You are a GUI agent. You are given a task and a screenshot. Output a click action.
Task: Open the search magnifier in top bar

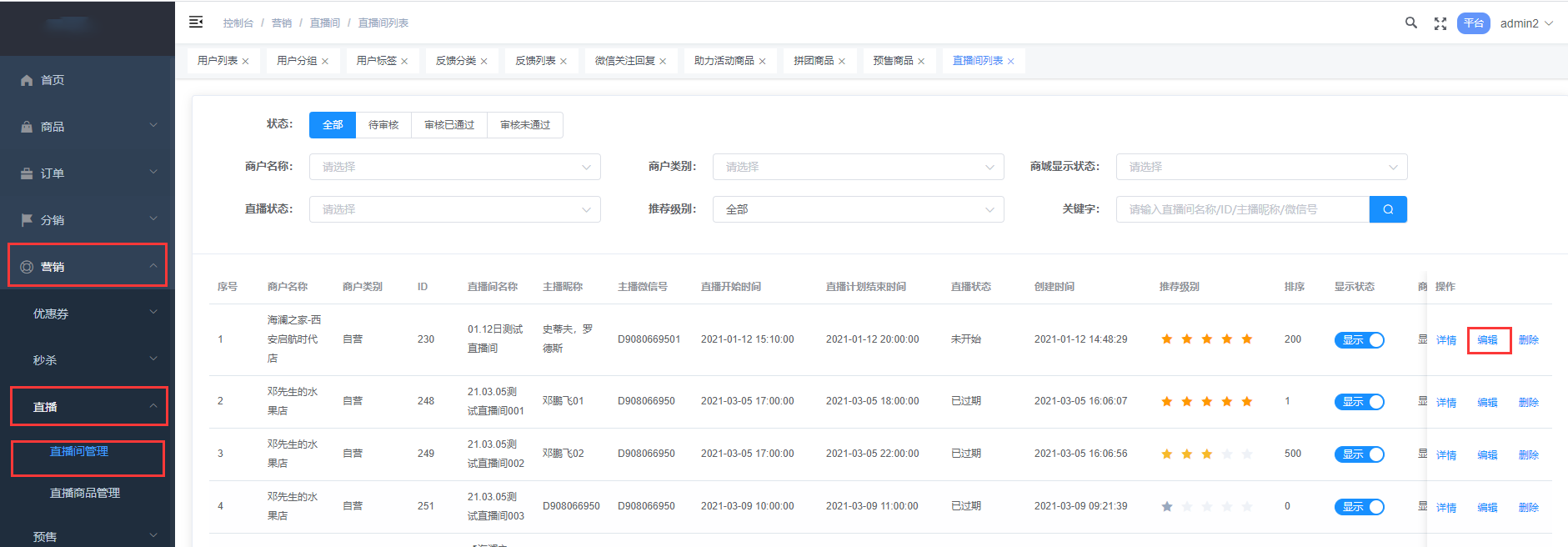1410,23
